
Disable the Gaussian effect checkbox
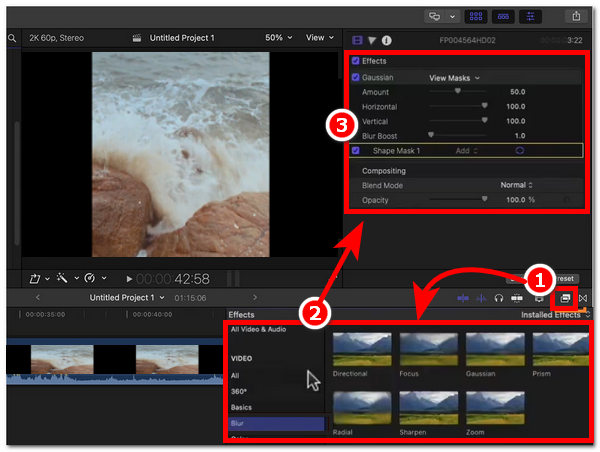click(x=356, y=77)
